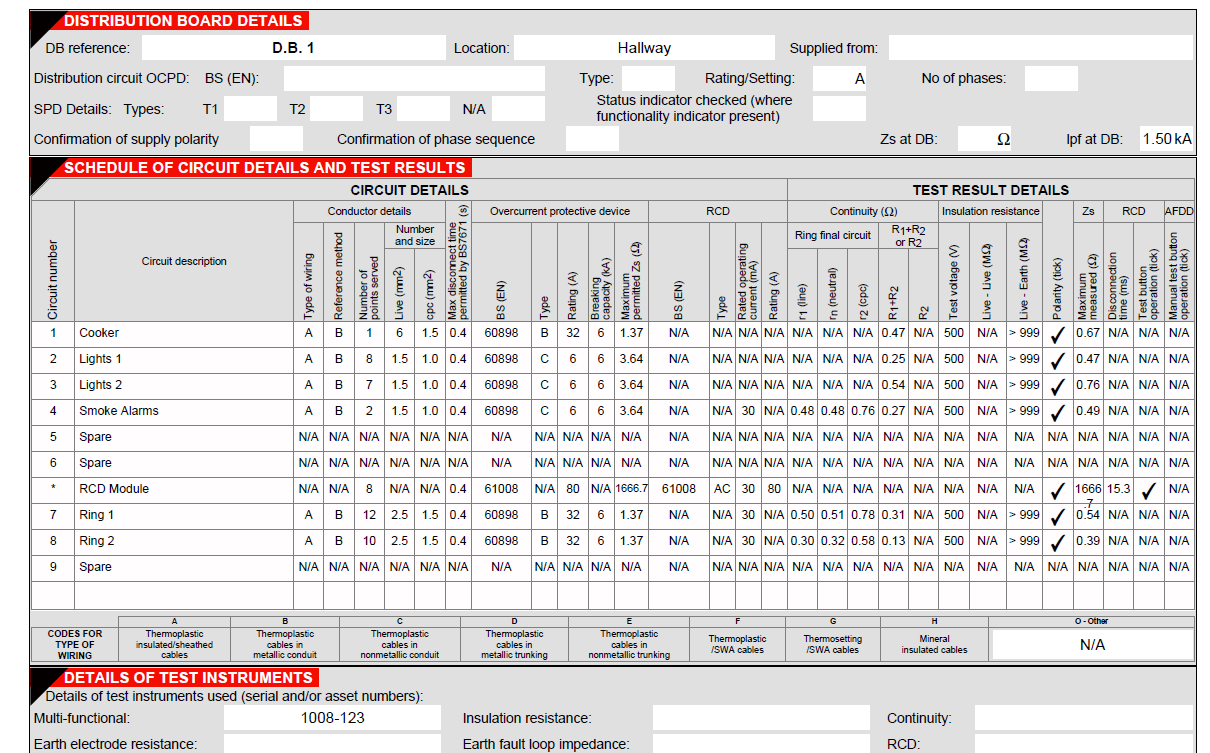Image resolution: width=1210 pixels, height=753 pixels.
Task: Click the Multi-functional instrument field 1008-123
Action: click(x=332, y=718)
